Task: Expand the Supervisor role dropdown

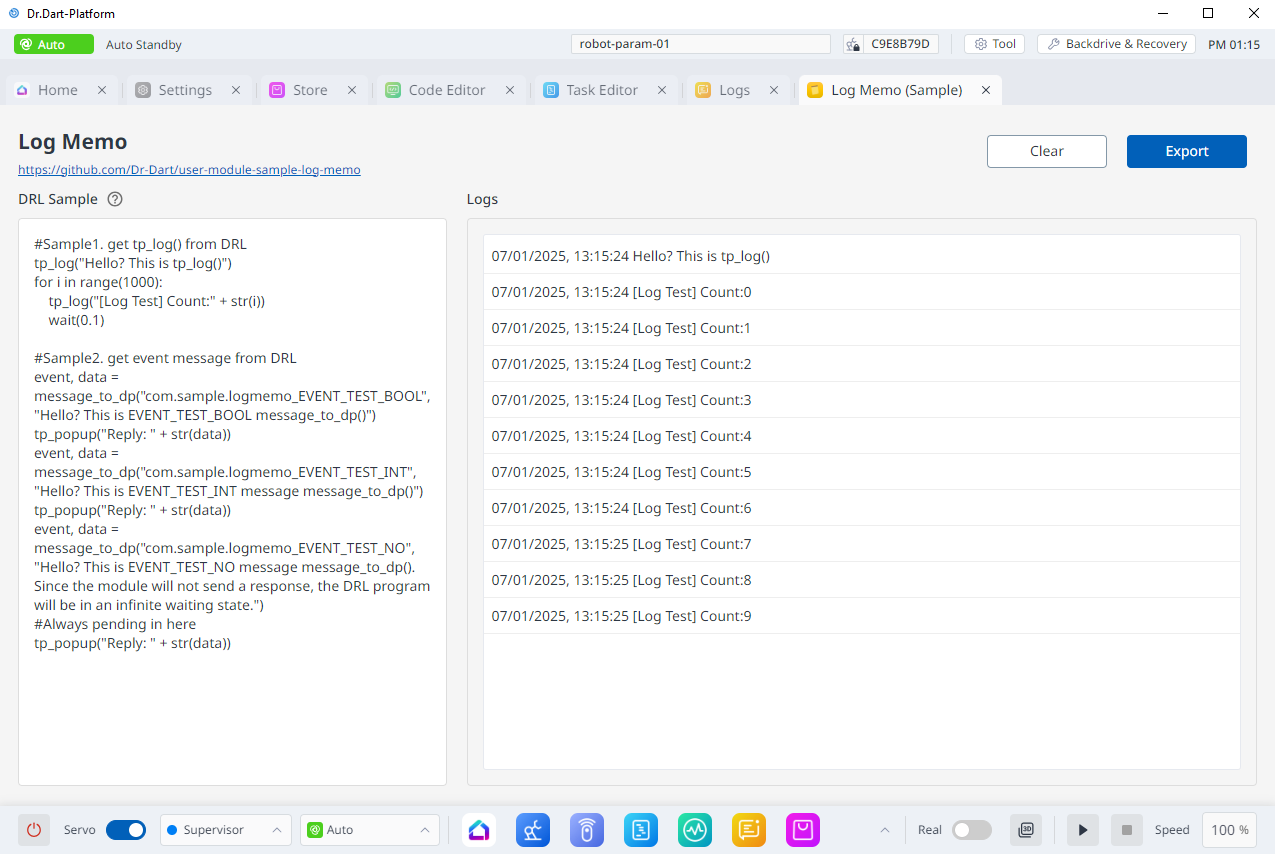Action: pyautogui.click(x=226, y=830)
